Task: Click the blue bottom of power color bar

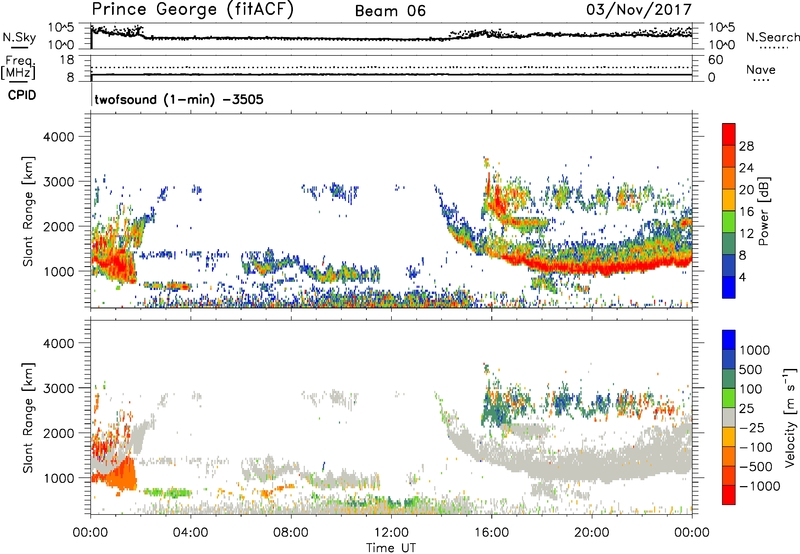Action: (729, 287)
